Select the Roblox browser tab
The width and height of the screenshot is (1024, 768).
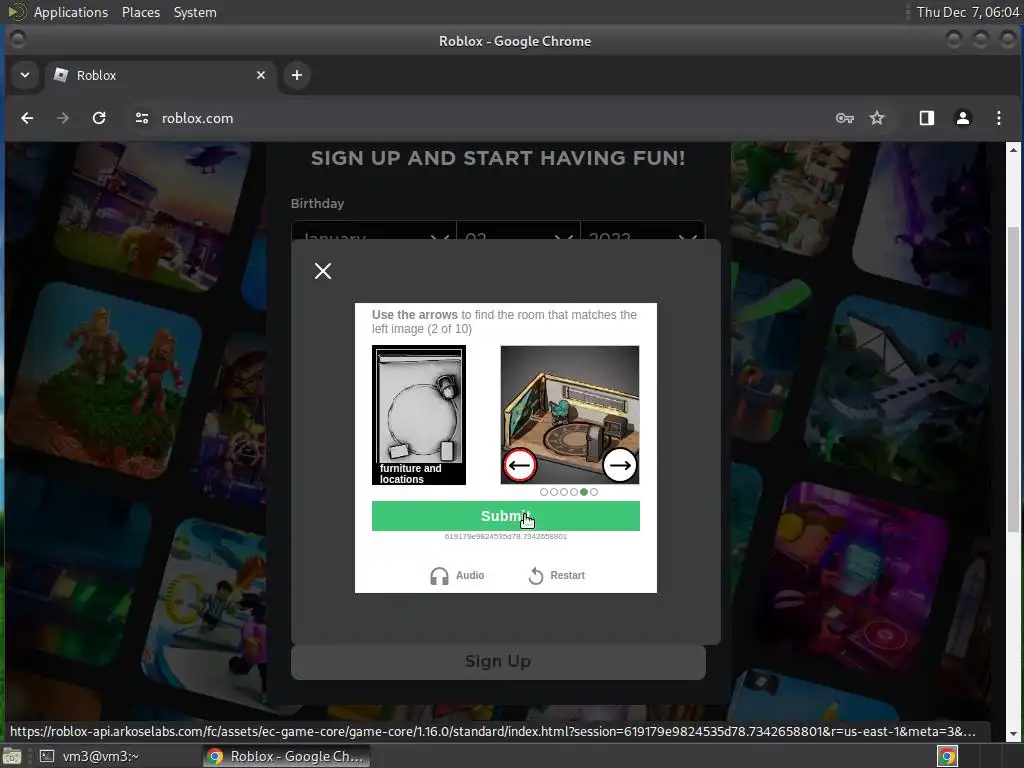160,75
